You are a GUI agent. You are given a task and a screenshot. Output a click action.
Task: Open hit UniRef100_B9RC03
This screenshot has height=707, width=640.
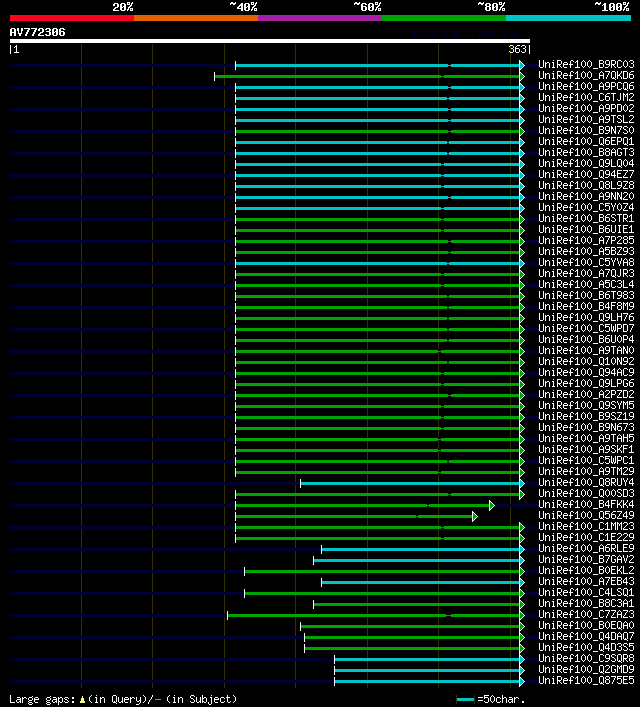(x=586, y=64)
